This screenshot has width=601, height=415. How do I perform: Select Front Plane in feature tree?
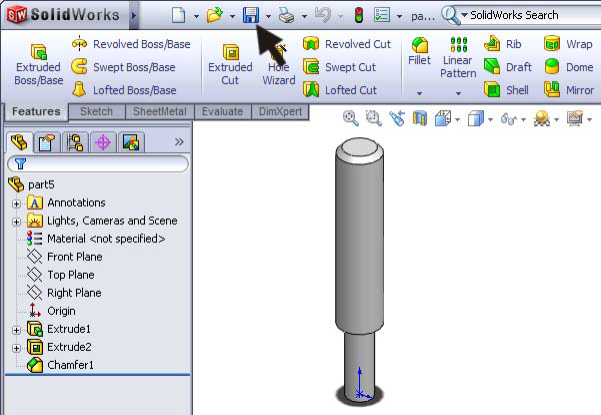point(74,257)
